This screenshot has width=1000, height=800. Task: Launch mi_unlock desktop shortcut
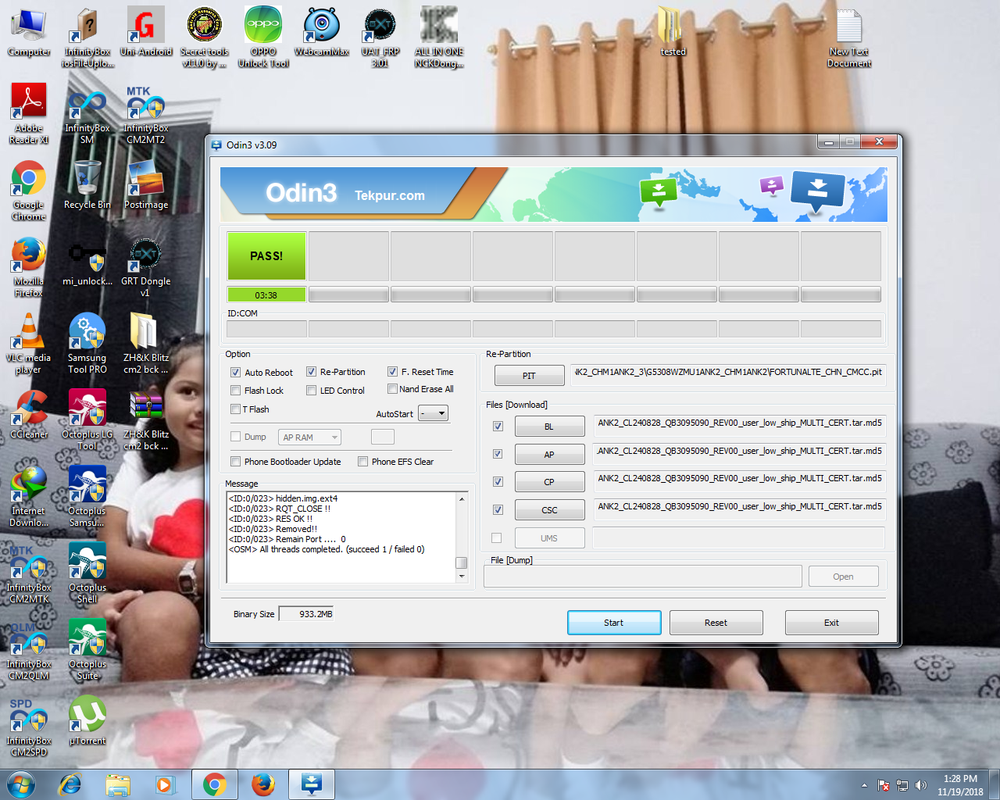[87, 263]
